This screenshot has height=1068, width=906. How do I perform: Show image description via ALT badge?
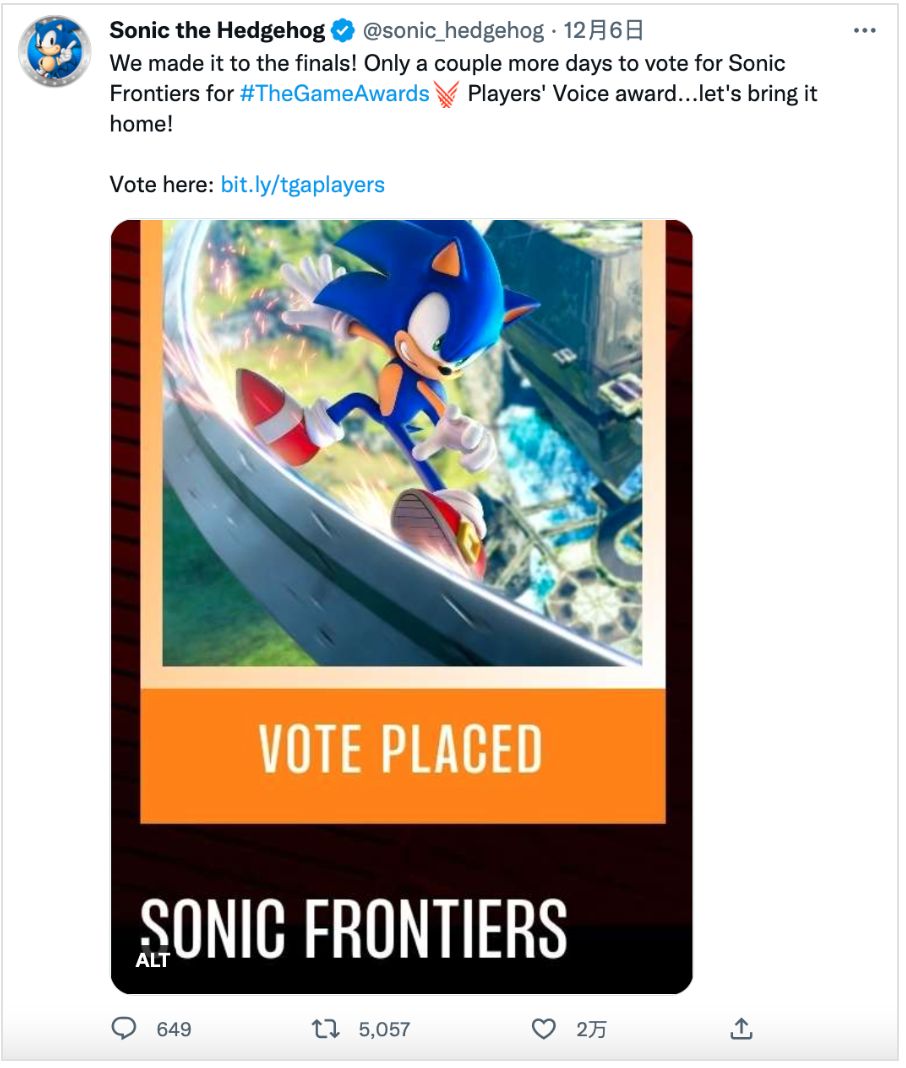[x=153, y=960]
